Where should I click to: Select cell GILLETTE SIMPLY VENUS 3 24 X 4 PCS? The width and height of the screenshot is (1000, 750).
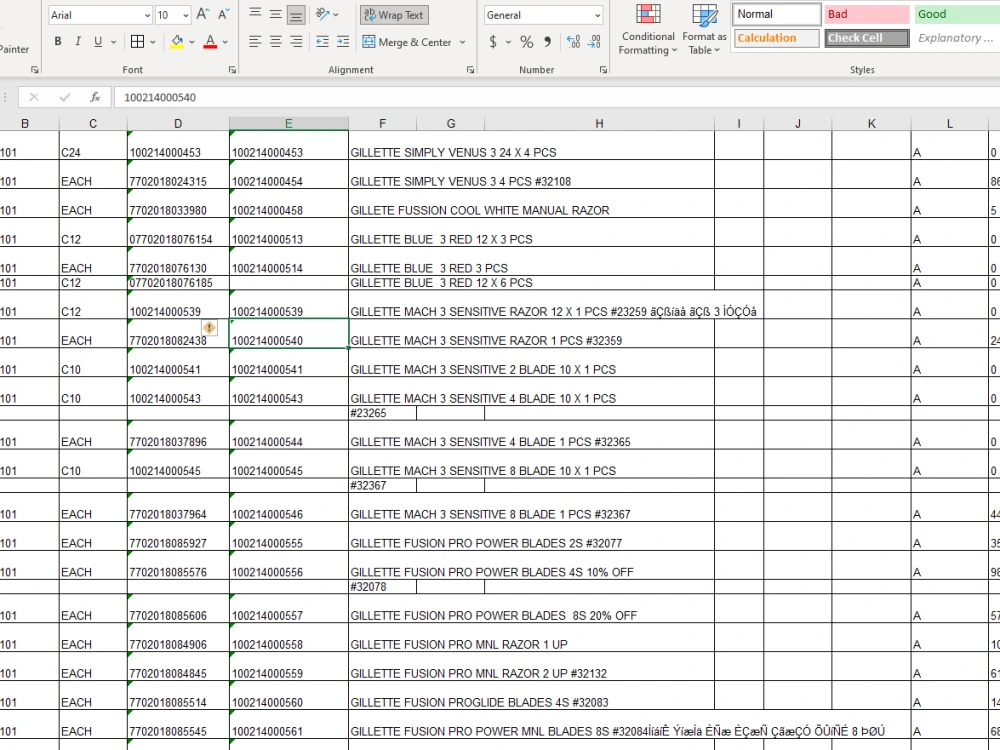pos(531,145)
